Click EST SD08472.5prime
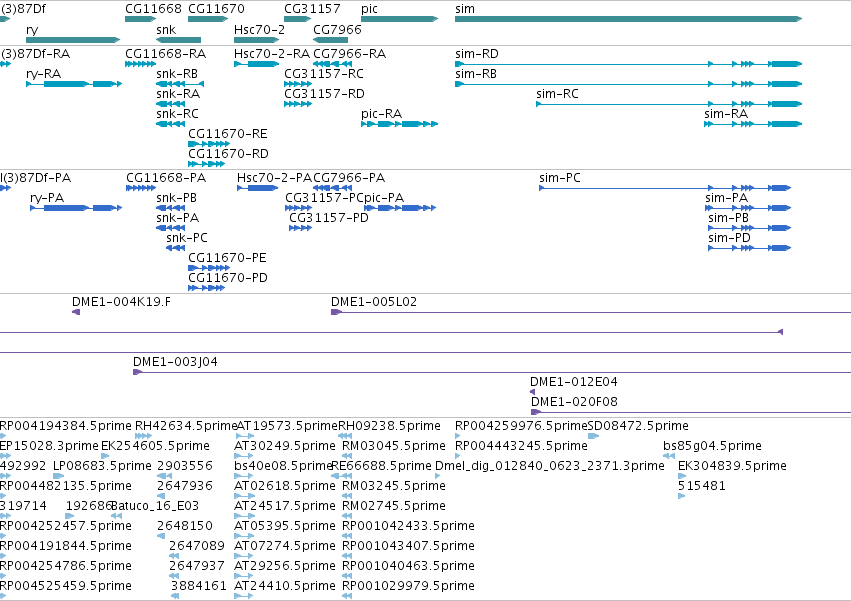 (x=594, y=436)
